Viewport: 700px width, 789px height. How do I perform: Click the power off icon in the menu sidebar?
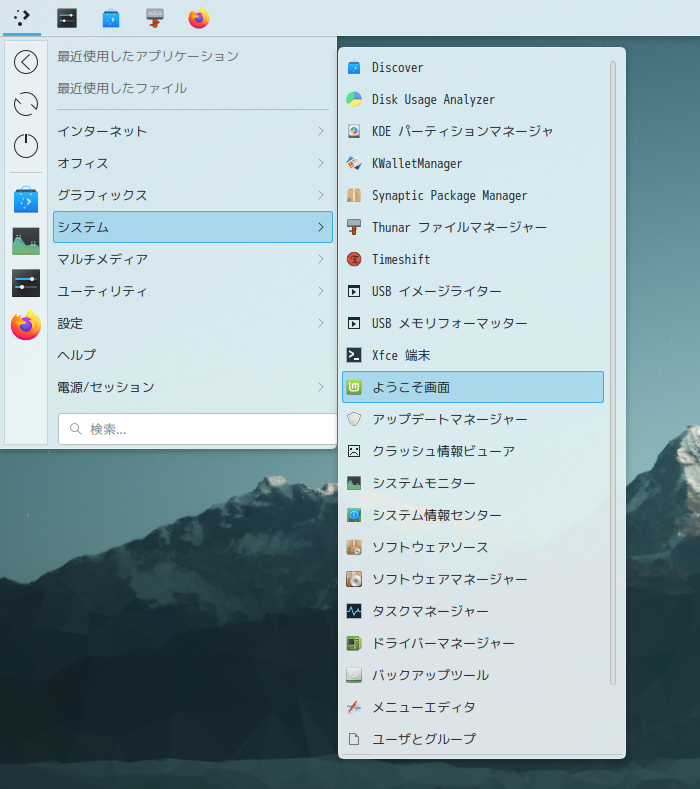26,146
